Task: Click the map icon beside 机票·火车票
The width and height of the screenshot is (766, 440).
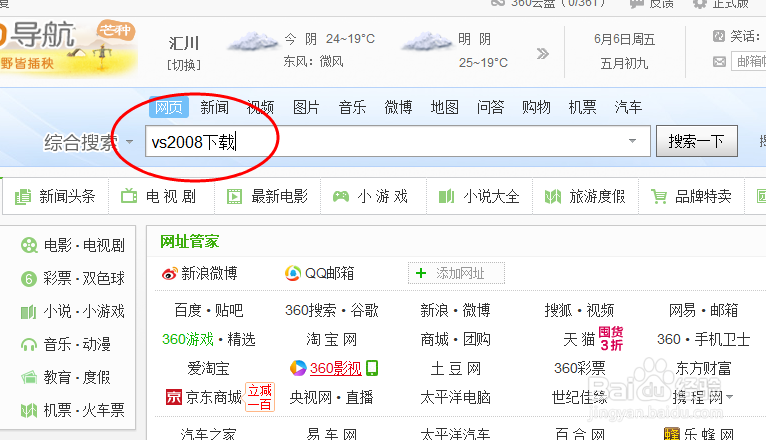Action: click(x=29, y=411)
